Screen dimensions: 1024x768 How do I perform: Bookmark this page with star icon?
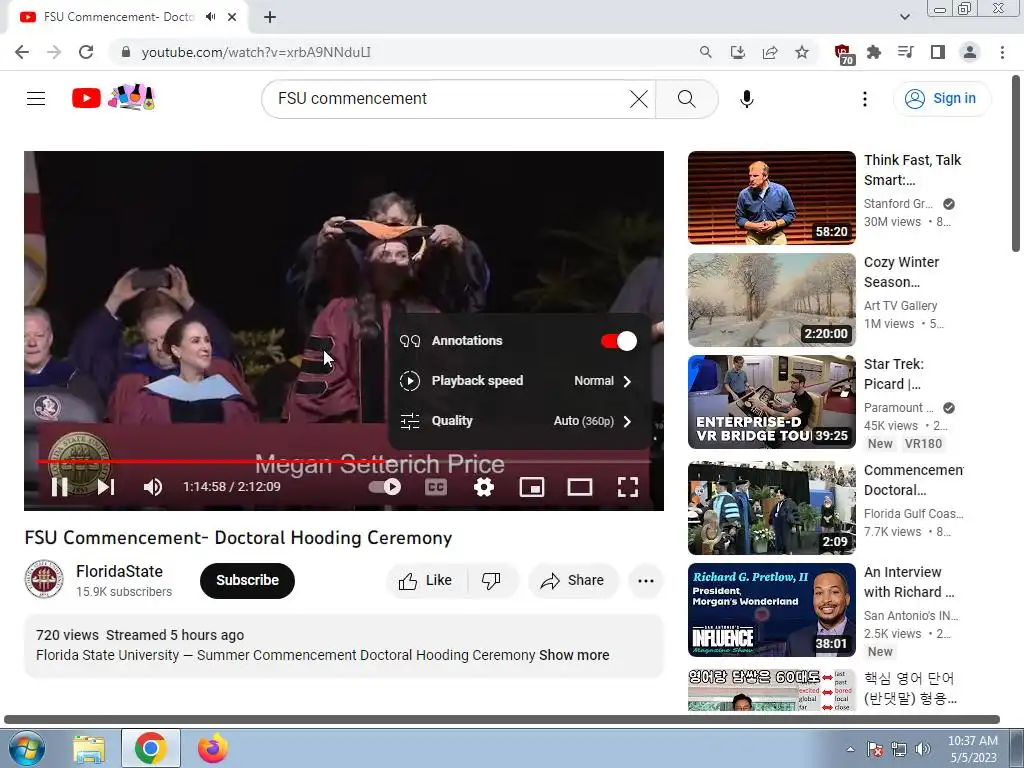(x=802, y=52)
